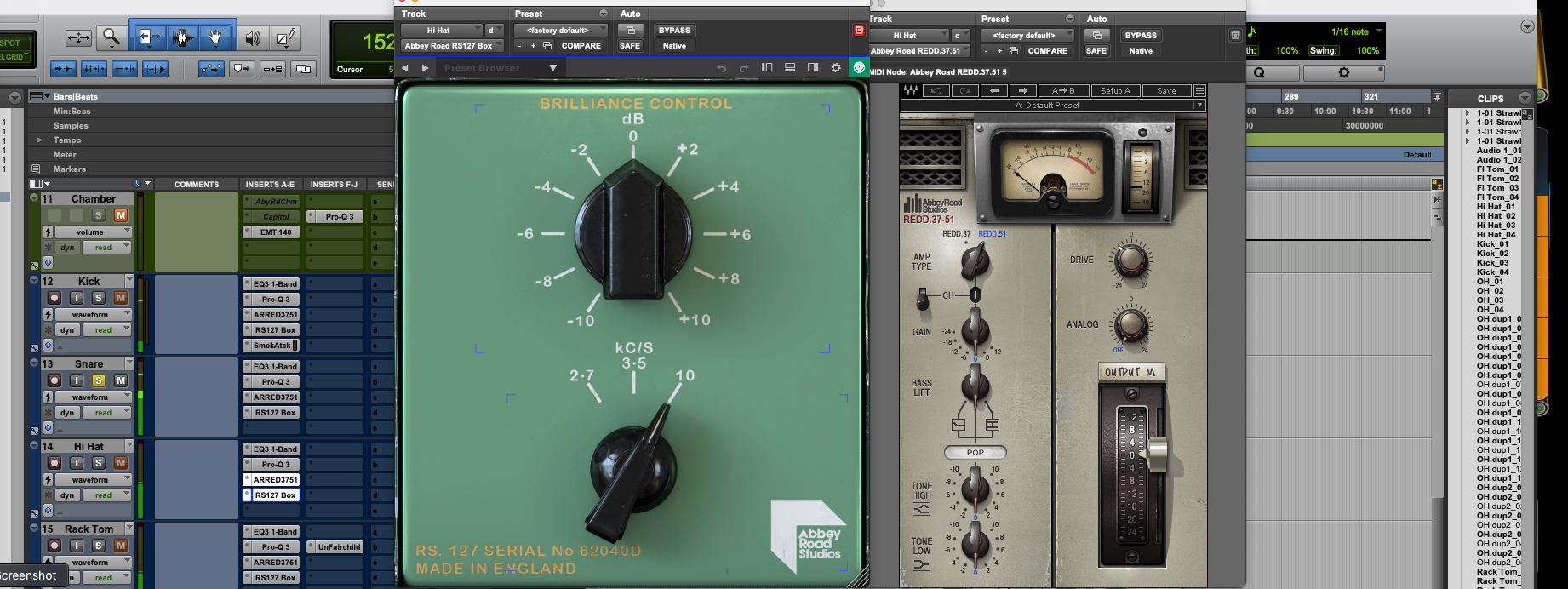The width and height of the screenshot is (1568, 589).
Task: Go to previous preset in RS127 browser
Action: 405,68
